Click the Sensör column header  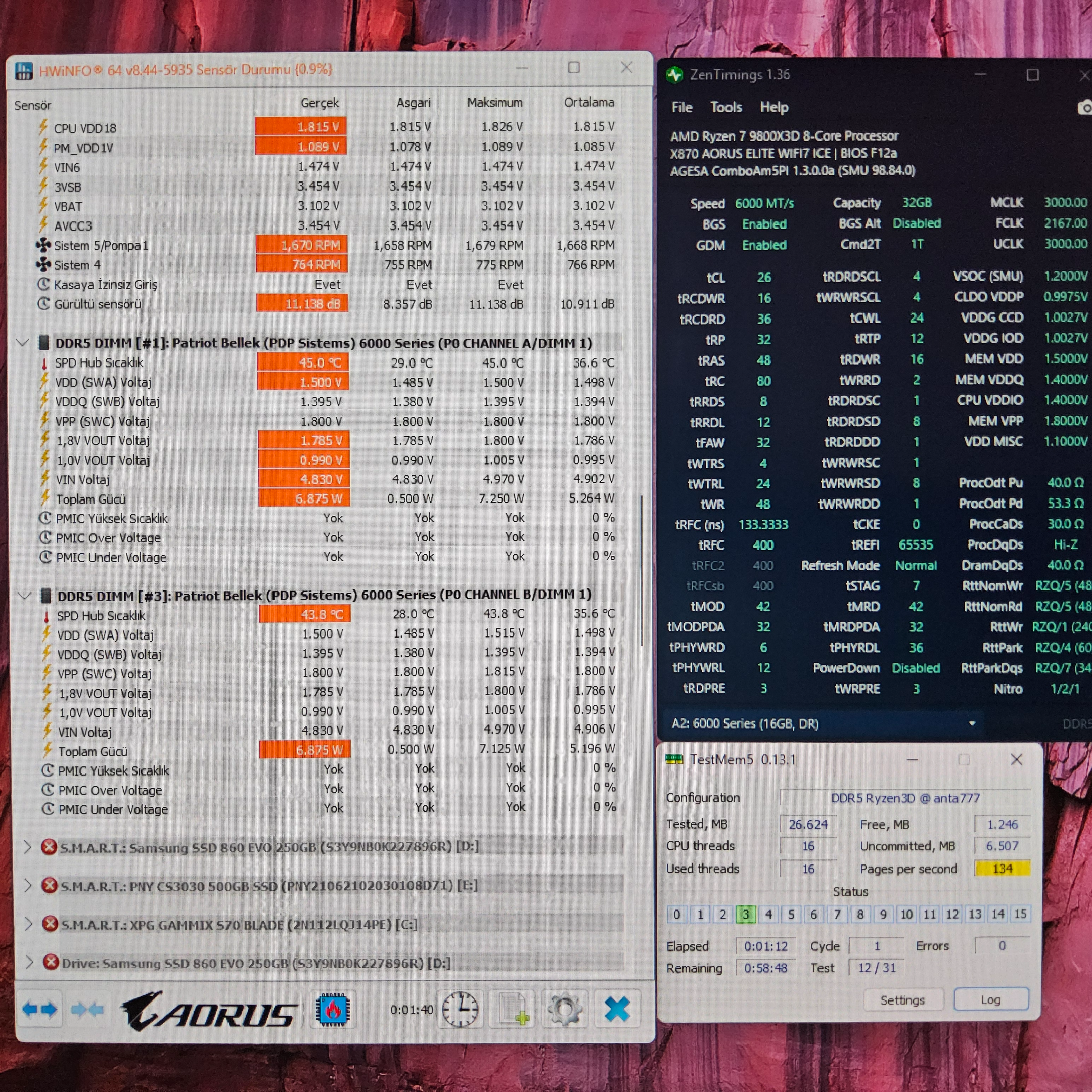pyautogui.click(x=33, y=105)
